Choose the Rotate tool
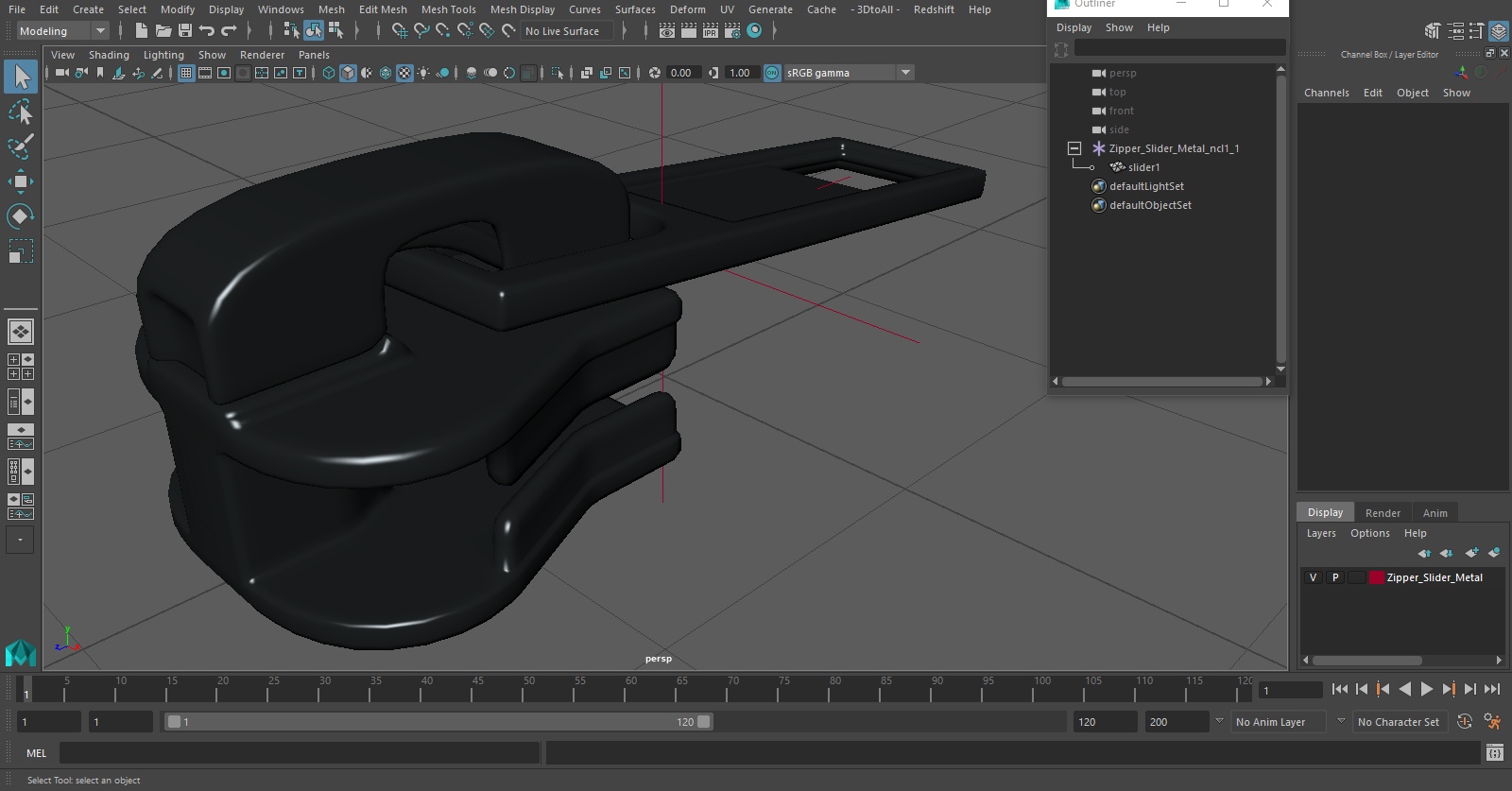This screenshot has height=791, width=1512. (x=21, y=216)
